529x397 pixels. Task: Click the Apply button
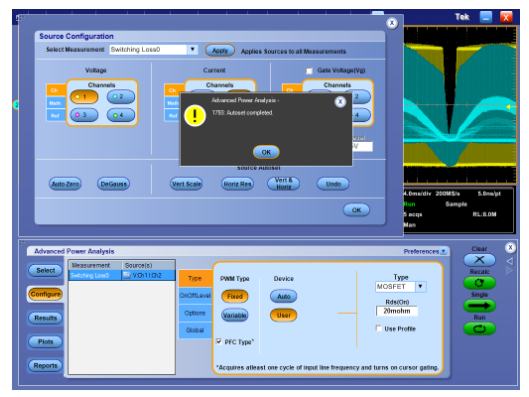pyautogui.click(x=220, y=51)
